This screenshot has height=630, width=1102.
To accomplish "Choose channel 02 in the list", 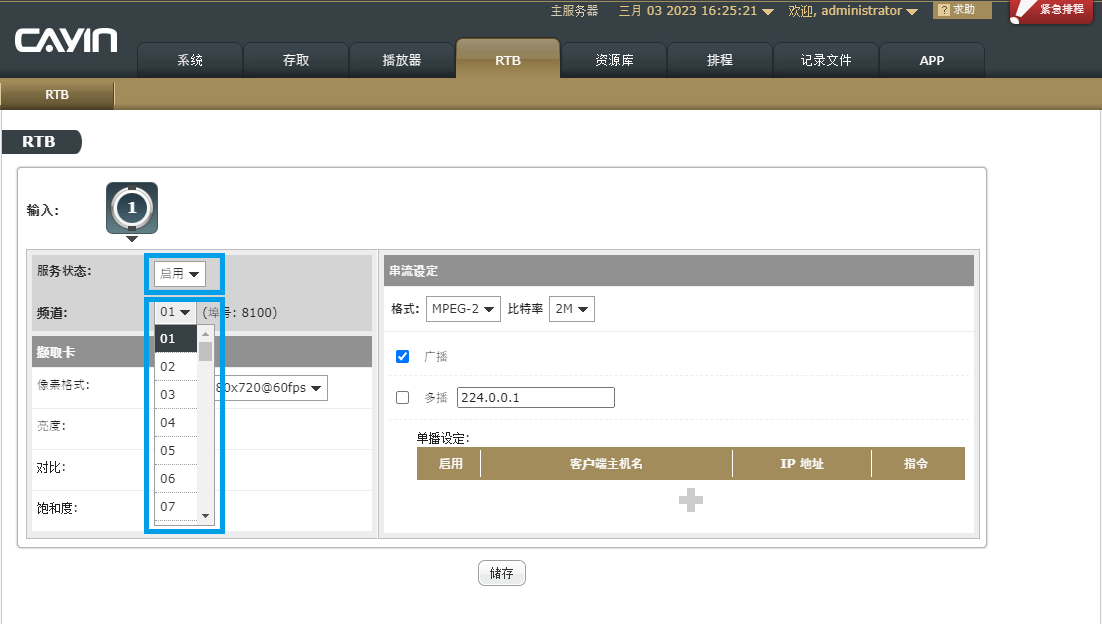I will [x=176, y=366].
